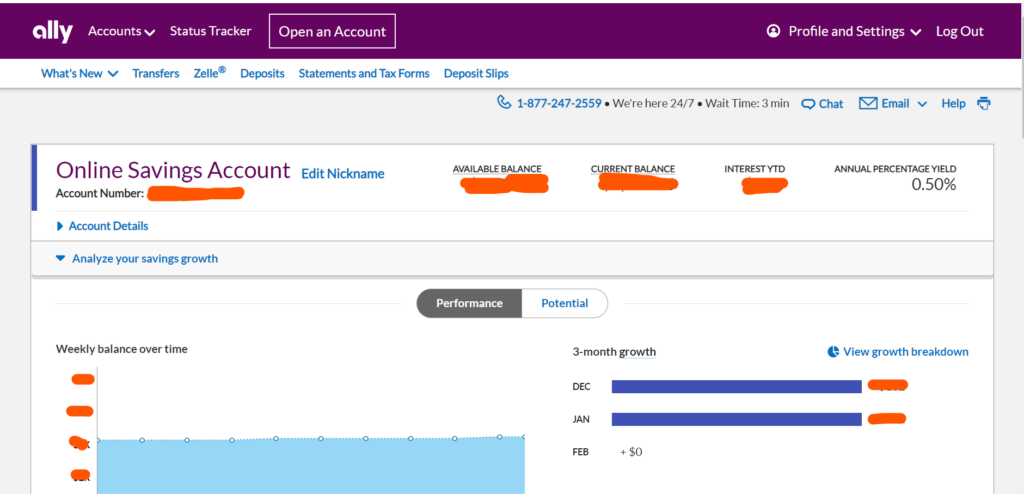Go to Deposits

(263, 74)
